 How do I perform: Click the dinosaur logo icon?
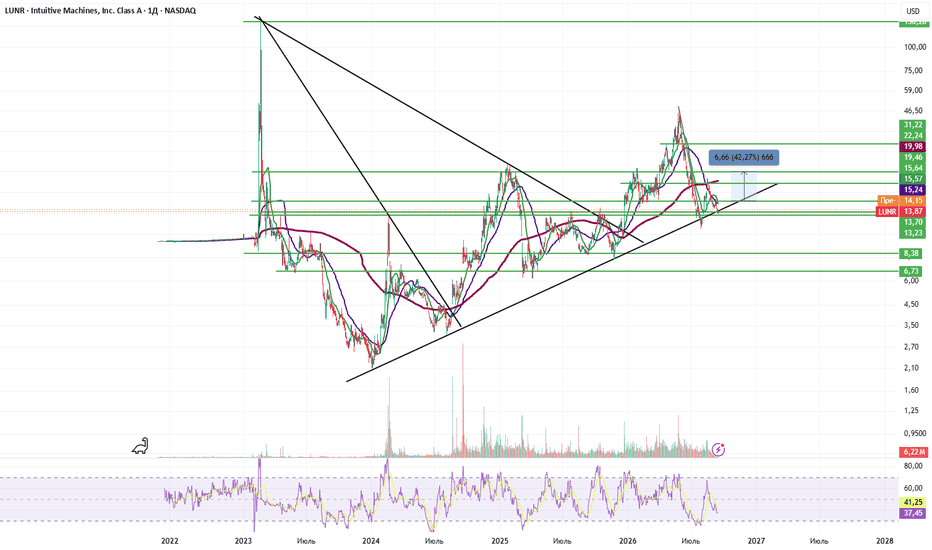140,446
